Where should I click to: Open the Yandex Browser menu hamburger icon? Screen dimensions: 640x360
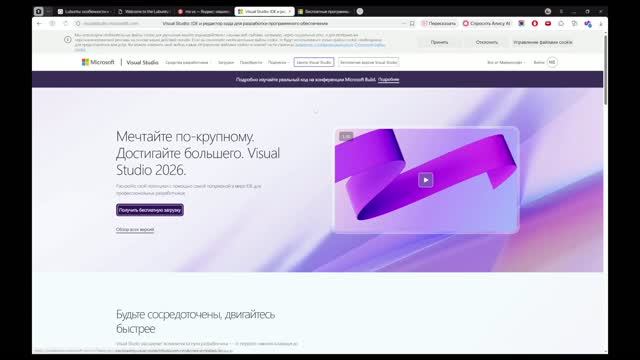pyautogui.click(x=561, y=11)
